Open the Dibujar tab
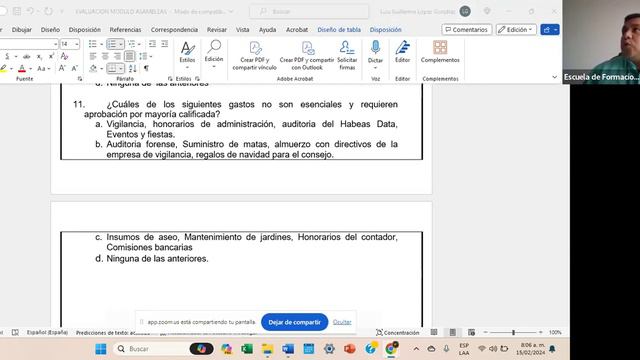 click(x=22, y=30)
